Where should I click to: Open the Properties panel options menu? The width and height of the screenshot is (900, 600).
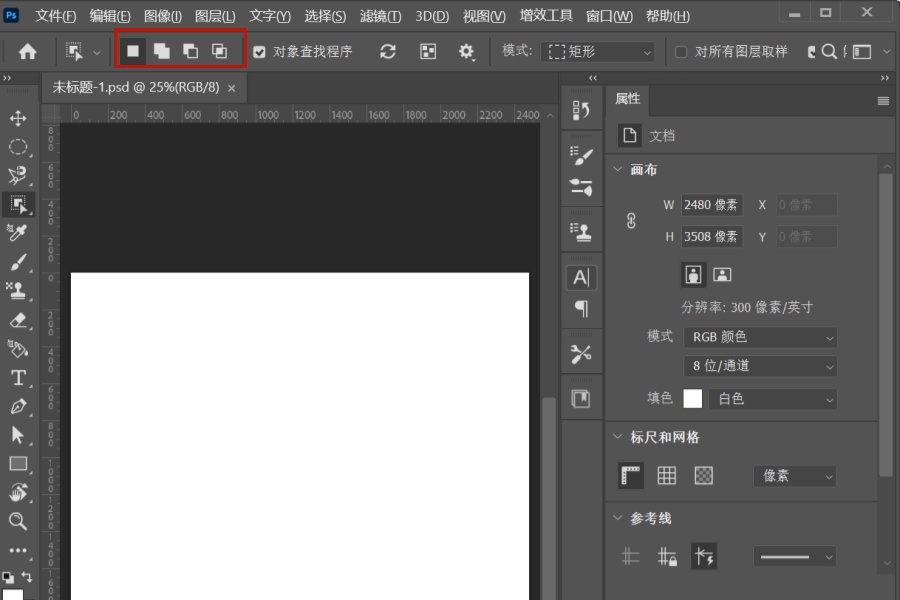click(x=883, y=101)
